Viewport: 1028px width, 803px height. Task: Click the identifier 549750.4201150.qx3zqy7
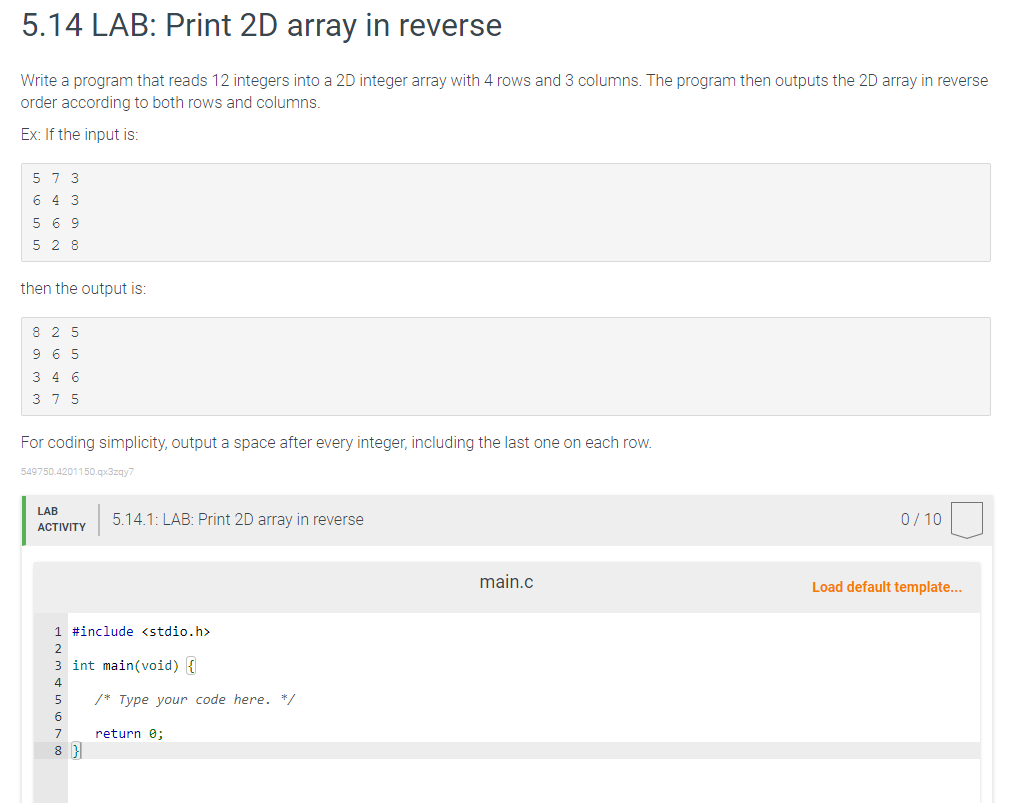pyautogui.click(x=74, y=470)
